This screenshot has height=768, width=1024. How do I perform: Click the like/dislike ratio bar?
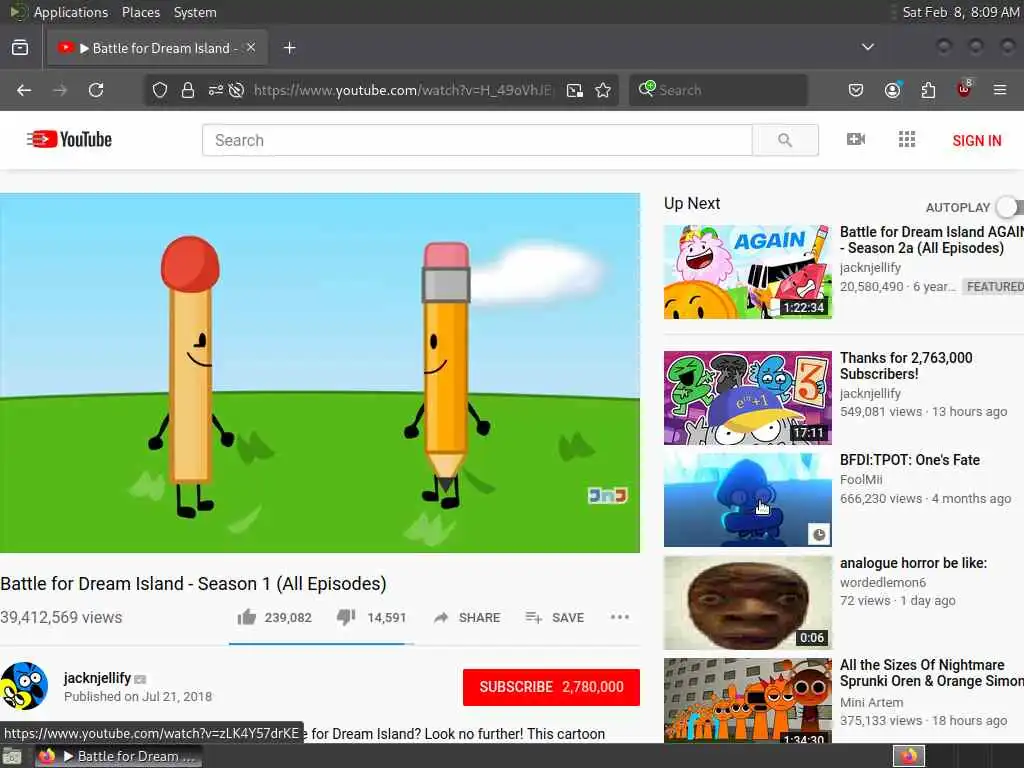click(321, 643)
